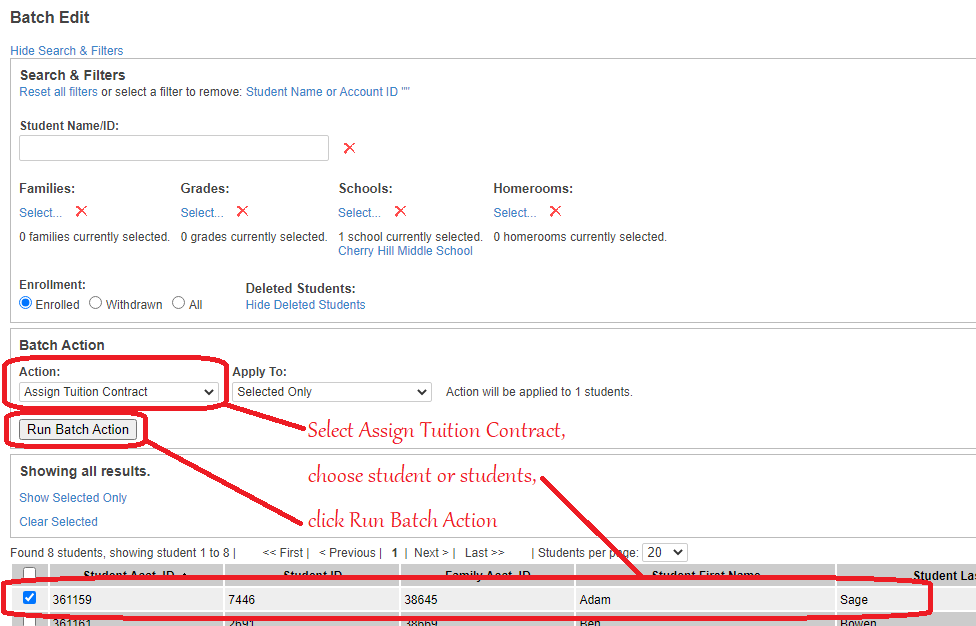976x626 pixels.
Task: Click Hide Search & Filters link
Action: (67, 50)
